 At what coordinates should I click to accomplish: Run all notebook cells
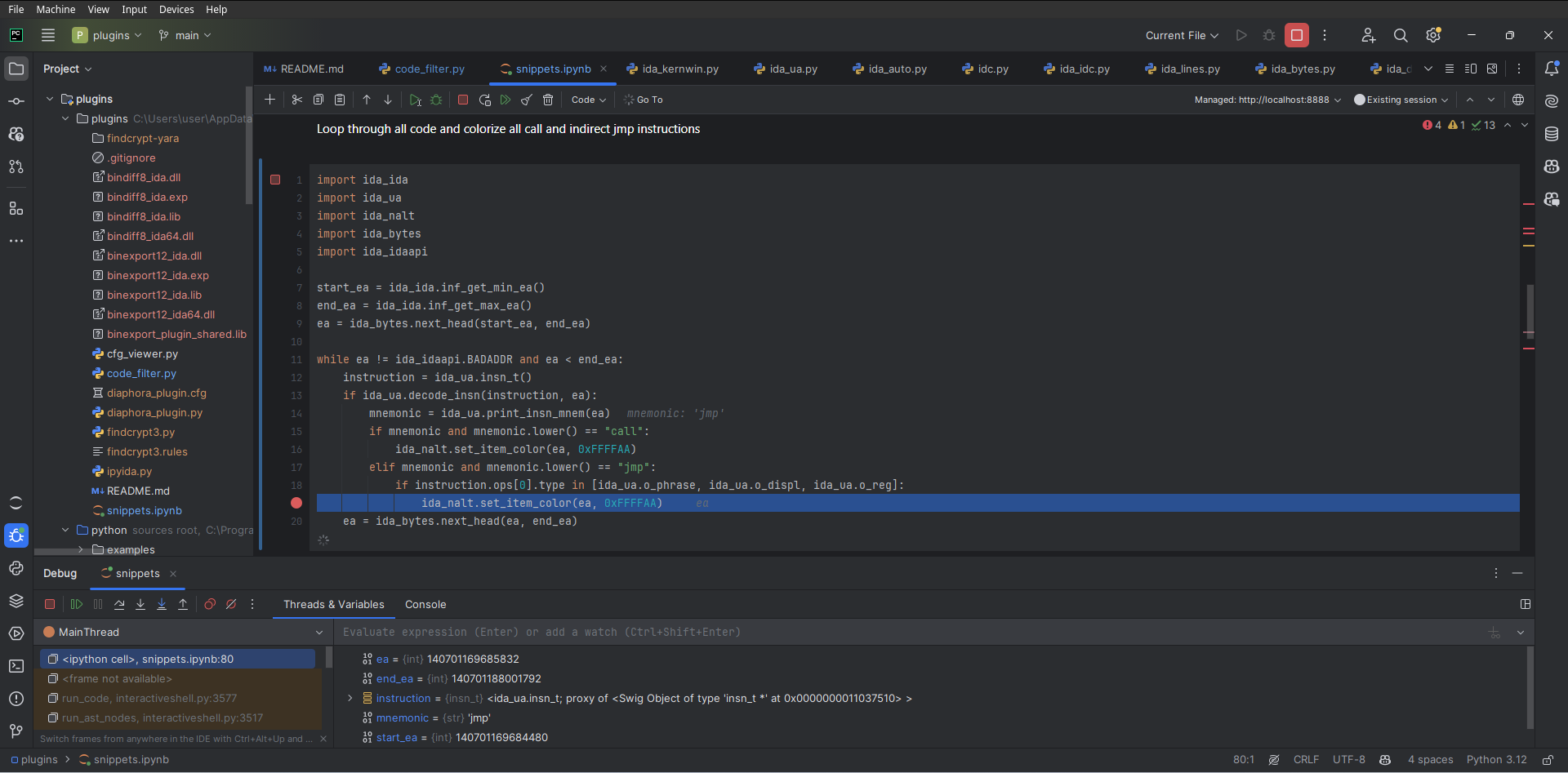506,100
